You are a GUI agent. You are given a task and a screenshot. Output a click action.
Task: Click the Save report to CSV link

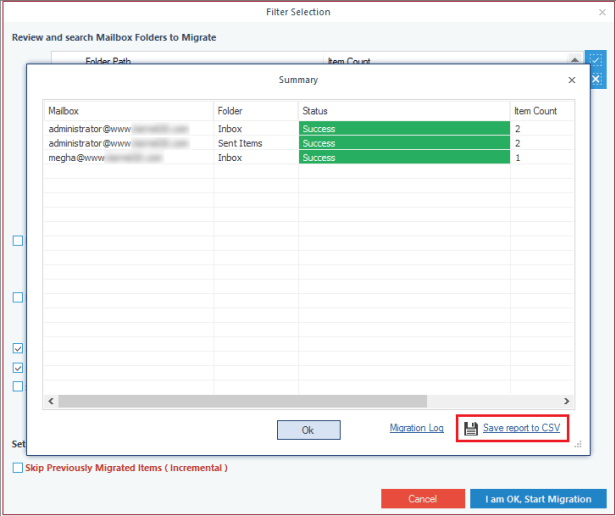point(521,428)
